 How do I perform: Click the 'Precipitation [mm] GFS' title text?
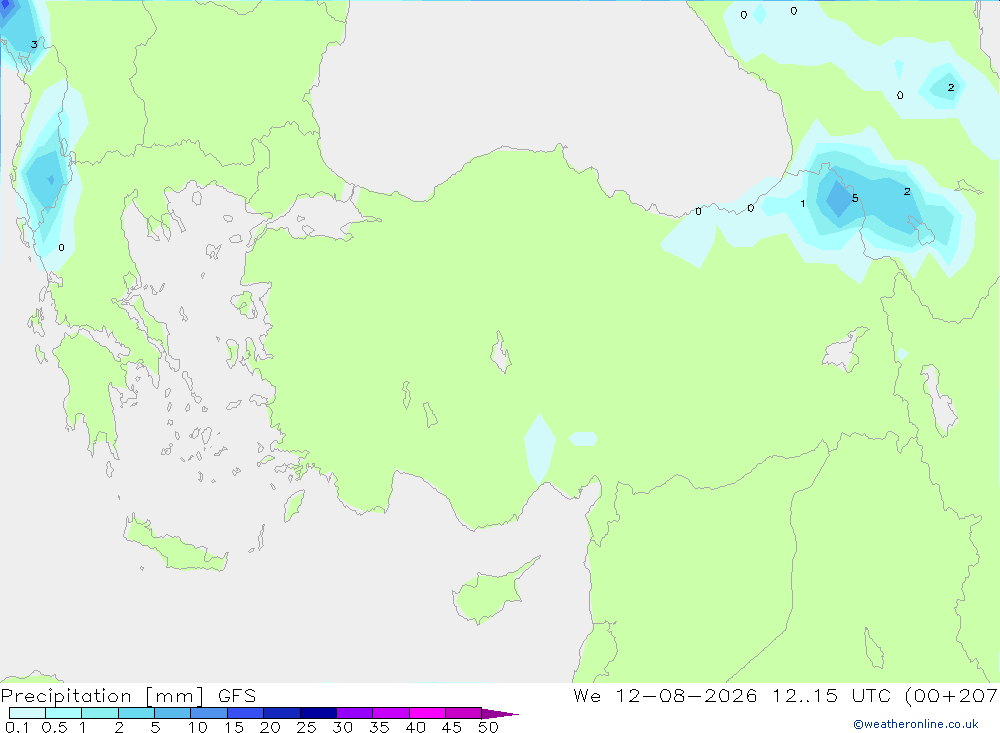pyautogui.click(x=128, y=696)
